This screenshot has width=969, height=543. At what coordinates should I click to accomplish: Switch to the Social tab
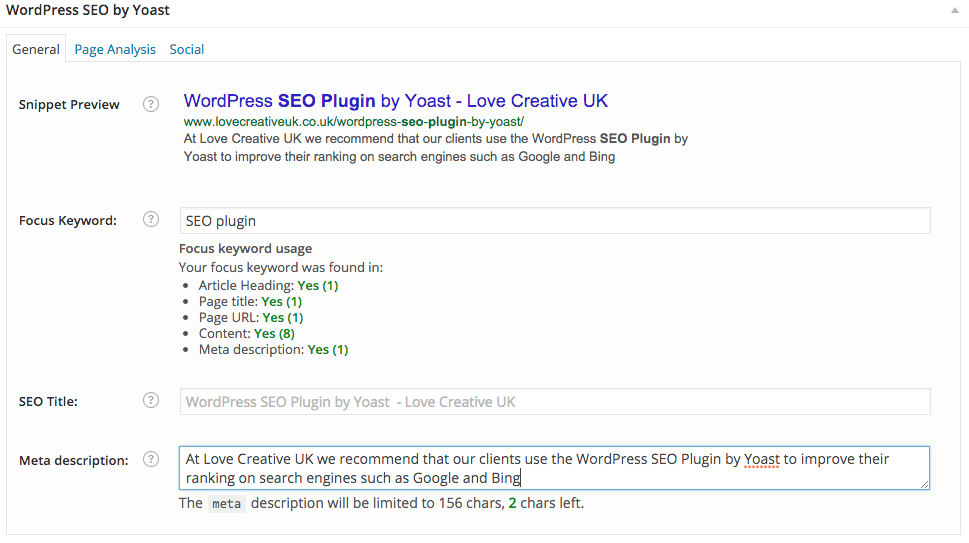coord(187,49)
